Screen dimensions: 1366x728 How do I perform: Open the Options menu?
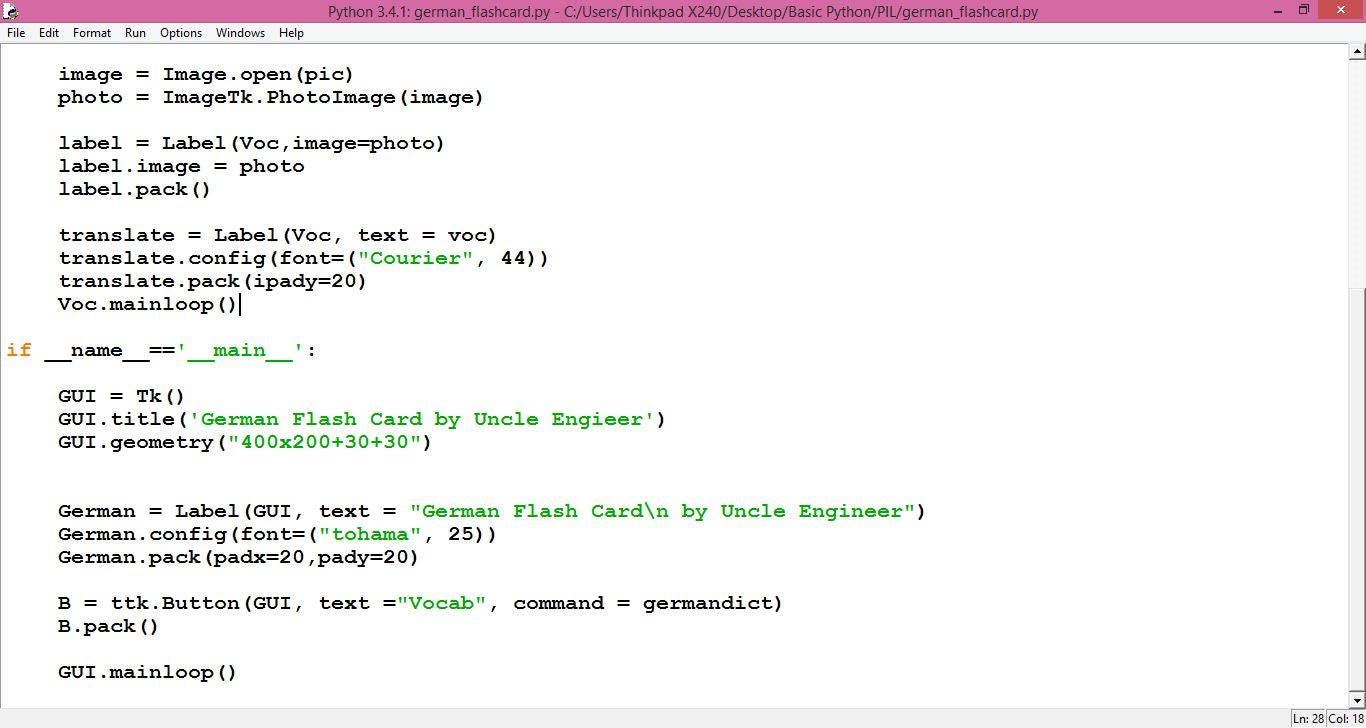click(x=180, y=32)
